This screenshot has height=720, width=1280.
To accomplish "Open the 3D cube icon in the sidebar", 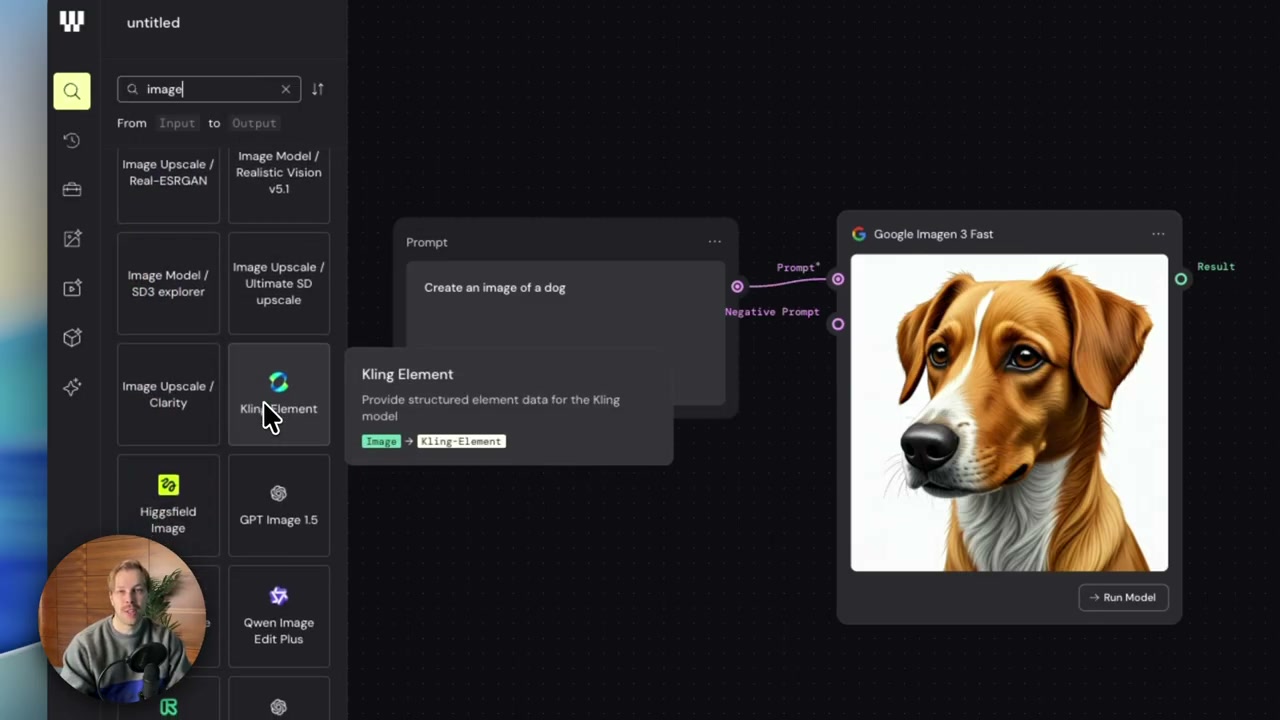I will click(72, 338).
